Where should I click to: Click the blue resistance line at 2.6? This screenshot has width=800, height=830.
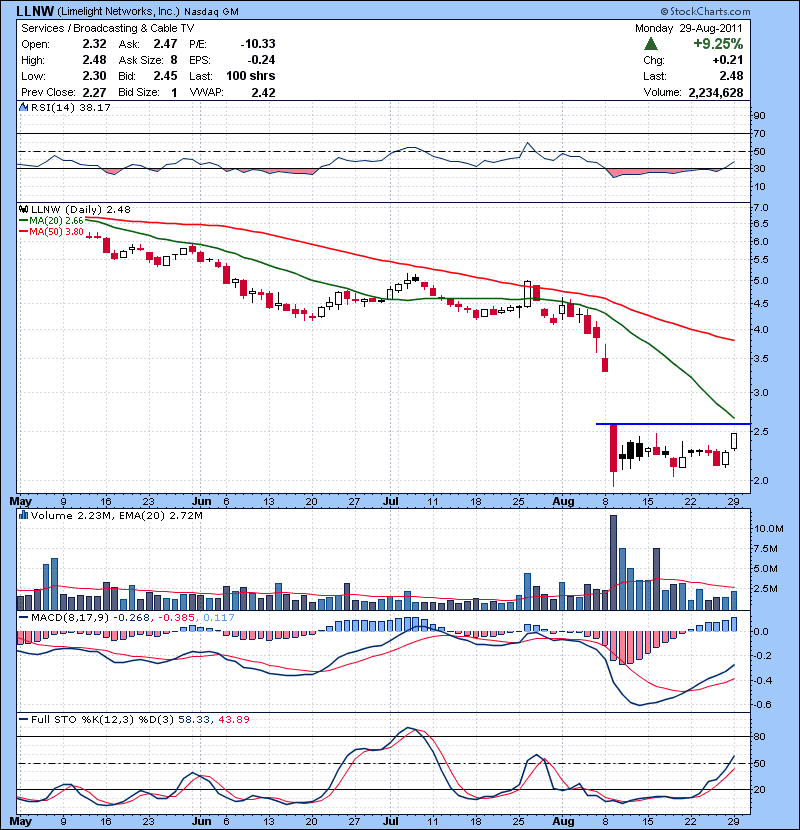pyautogui.click(x=672, y=424)
